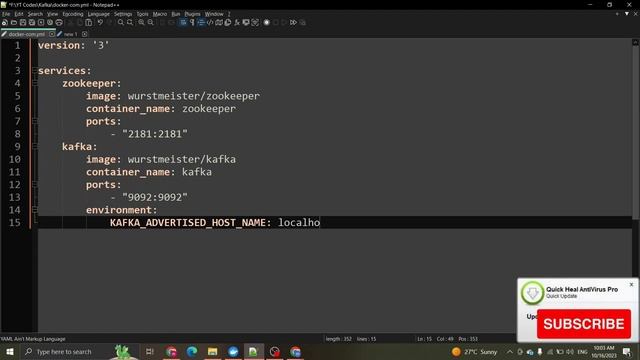Collapse kafka ports fold marker on line 12
This screenshot has height=360, width=640.
[x=35, y=184]
